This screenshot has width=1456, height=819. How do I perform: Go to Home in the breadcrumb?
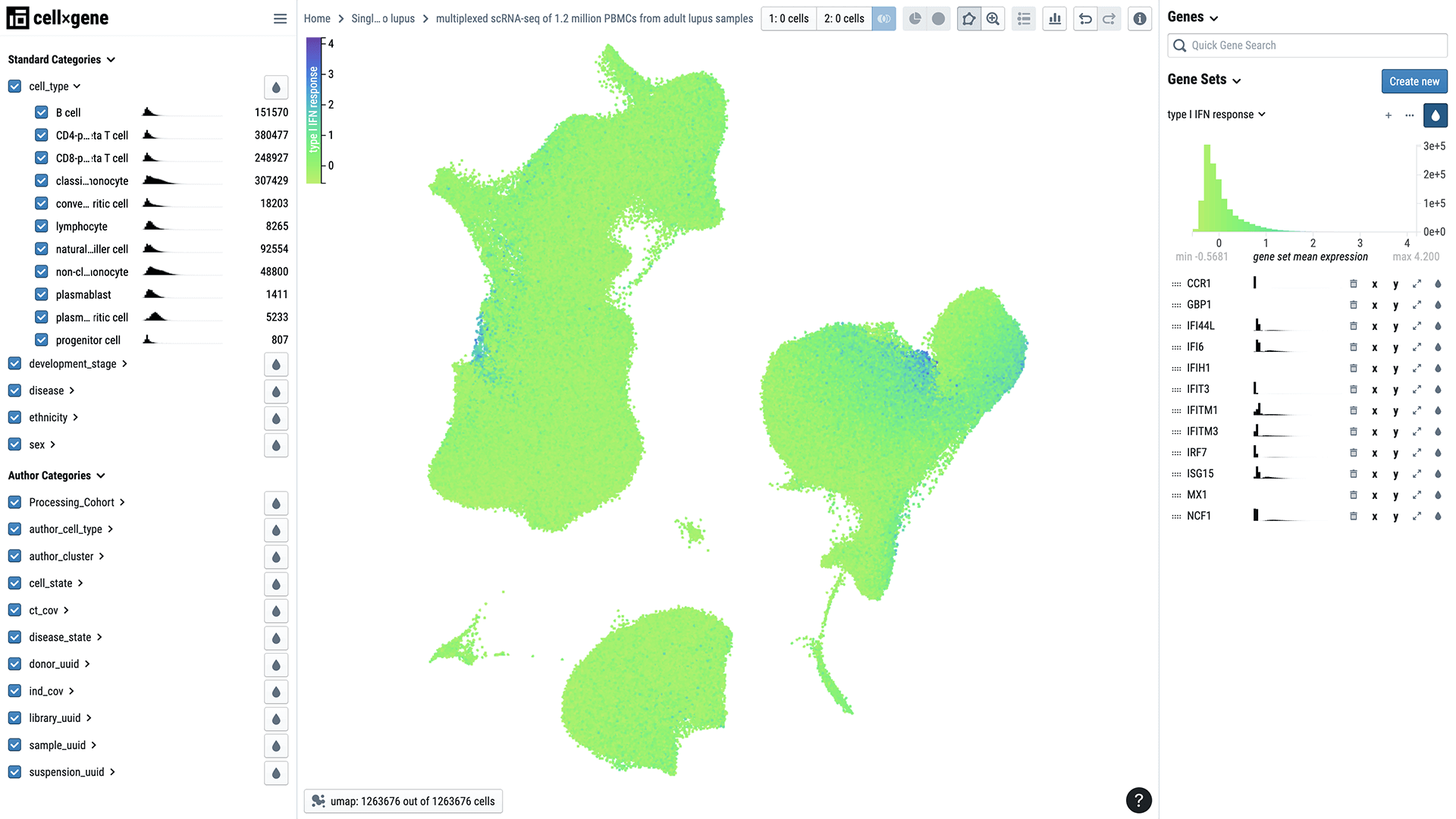(317, 18)
